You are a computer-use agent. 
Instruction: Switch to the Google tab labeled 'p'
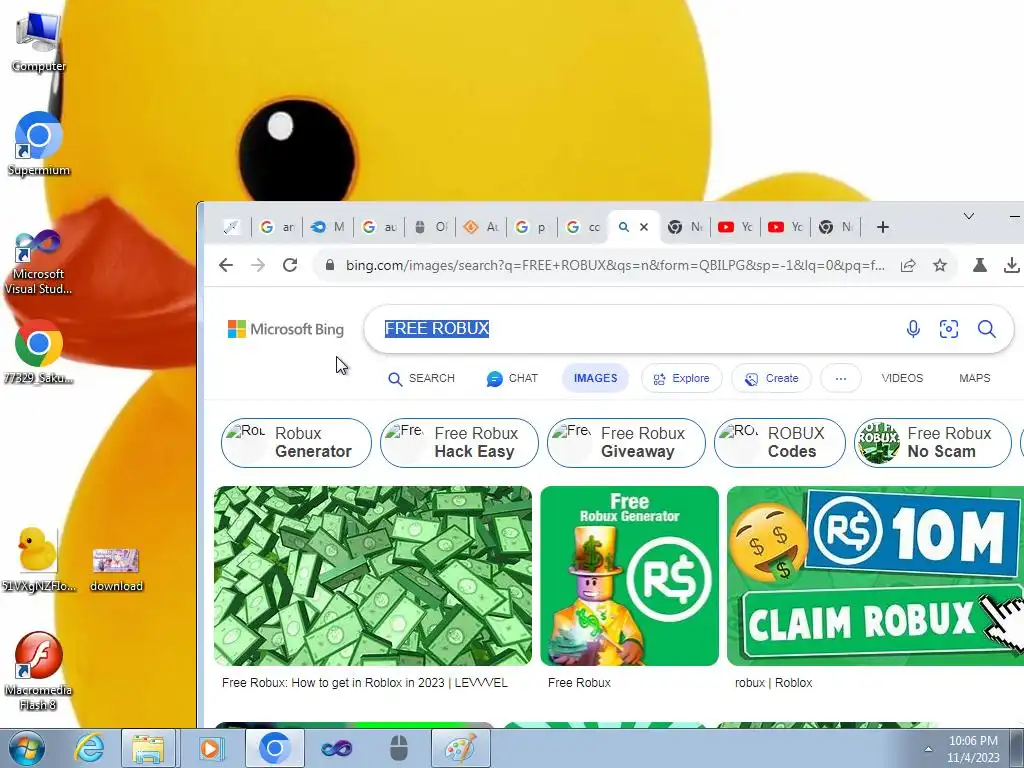532,227
